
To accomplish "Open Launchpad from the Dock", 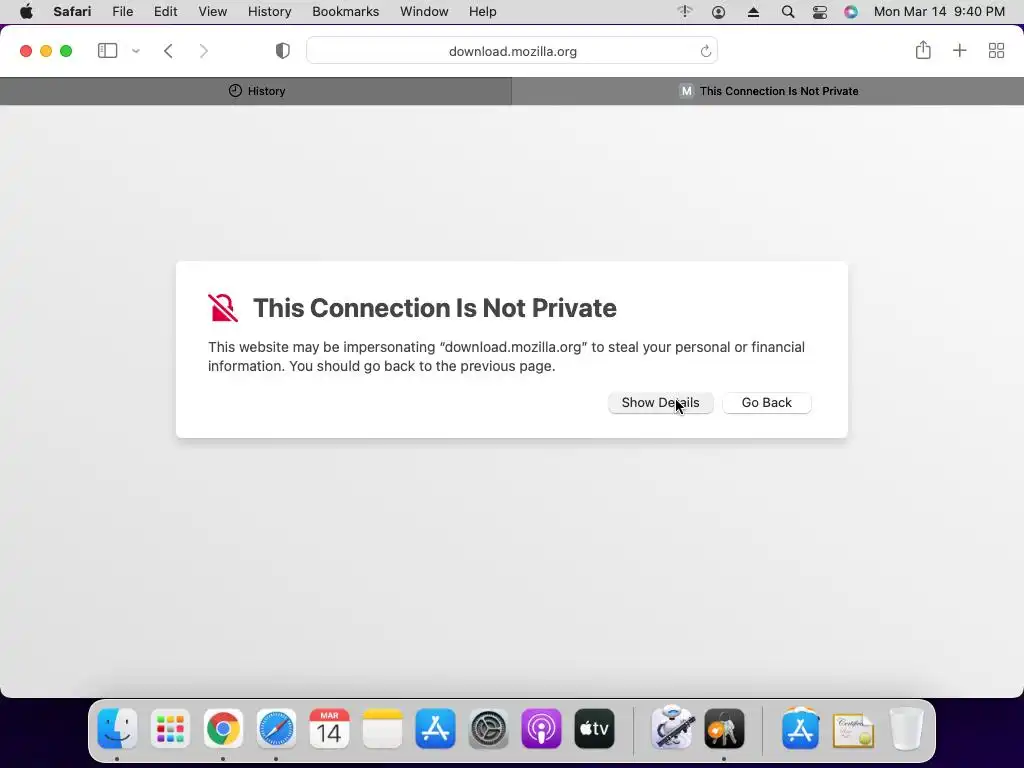I will [x=170, y=728].
